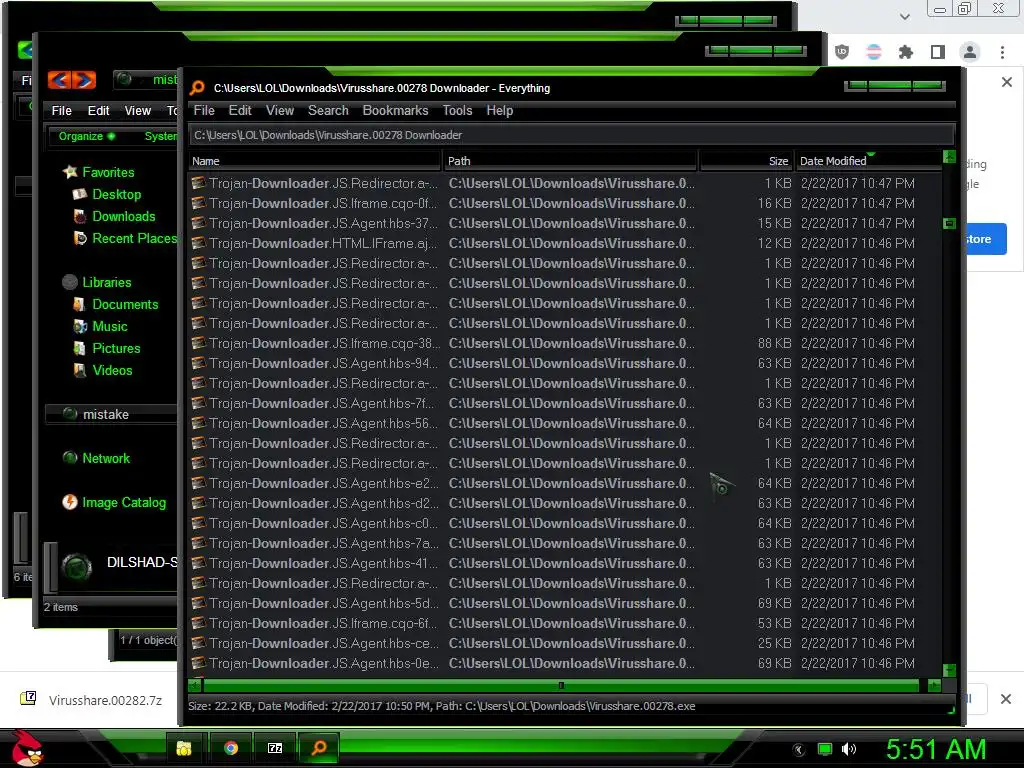Open Downloads in Explorer sidebar
The width and height of the screenshot is (1024, 768).
[x=123, y=216]
